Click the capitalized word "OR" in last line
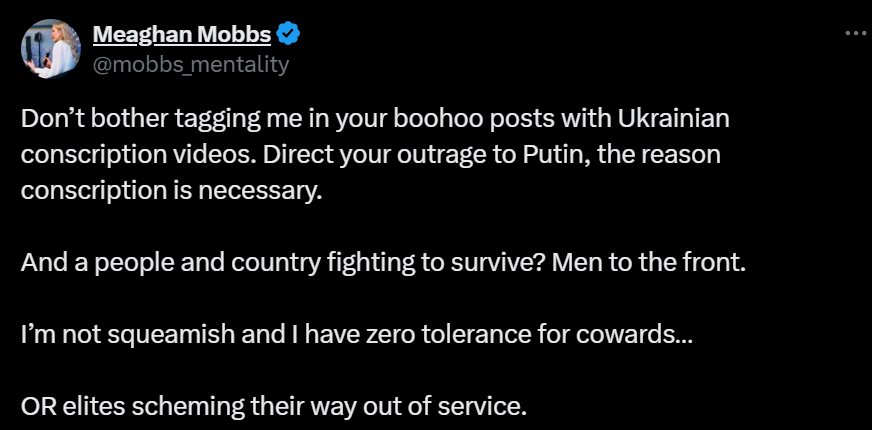 36,408
